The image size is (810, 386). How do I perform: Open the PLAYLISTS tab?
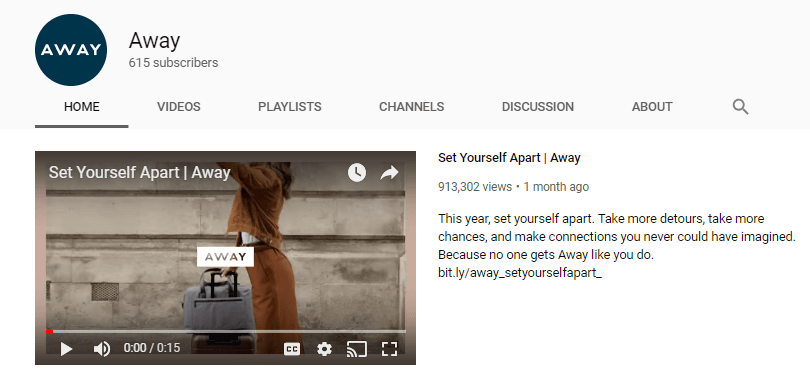[290, 107]
